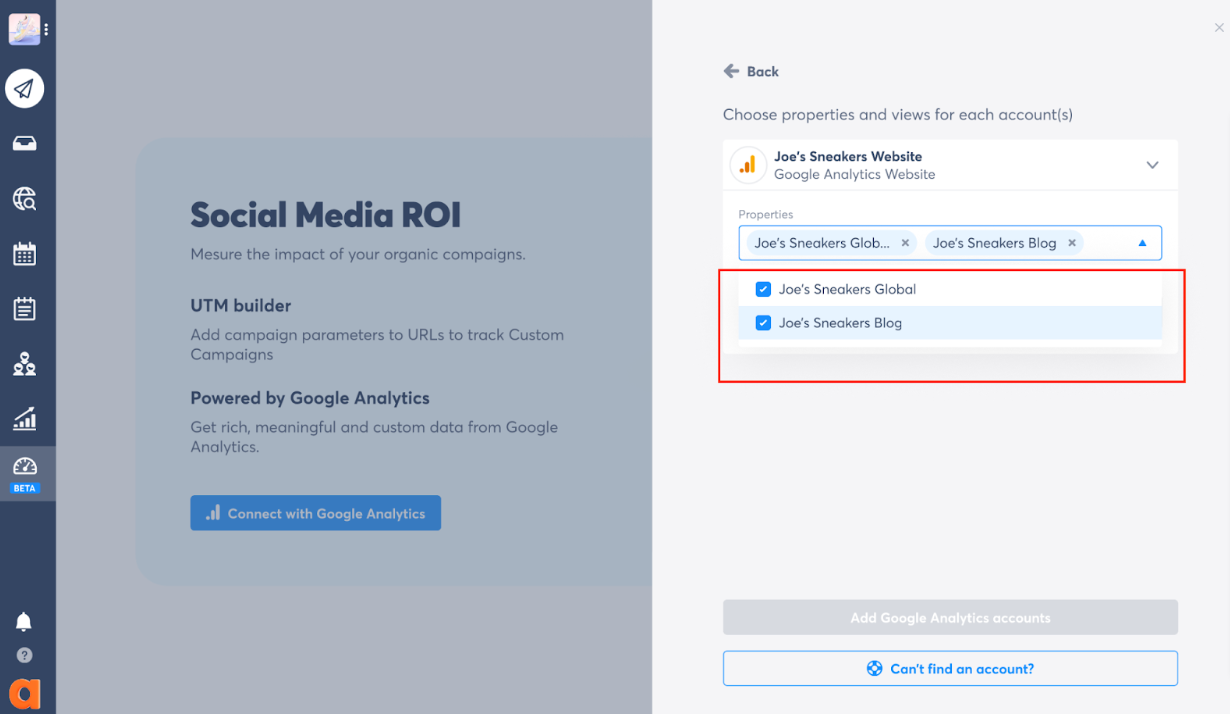The height and width of the screenshot is (714, 1230).
Task: Click inside the Properties selection field
Action: [950, 243]
